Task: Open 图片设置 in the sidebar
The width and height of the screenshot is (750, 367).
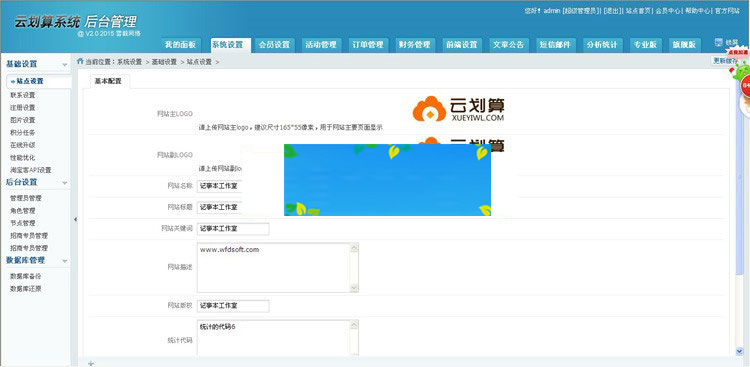Action: pos(22,120)
